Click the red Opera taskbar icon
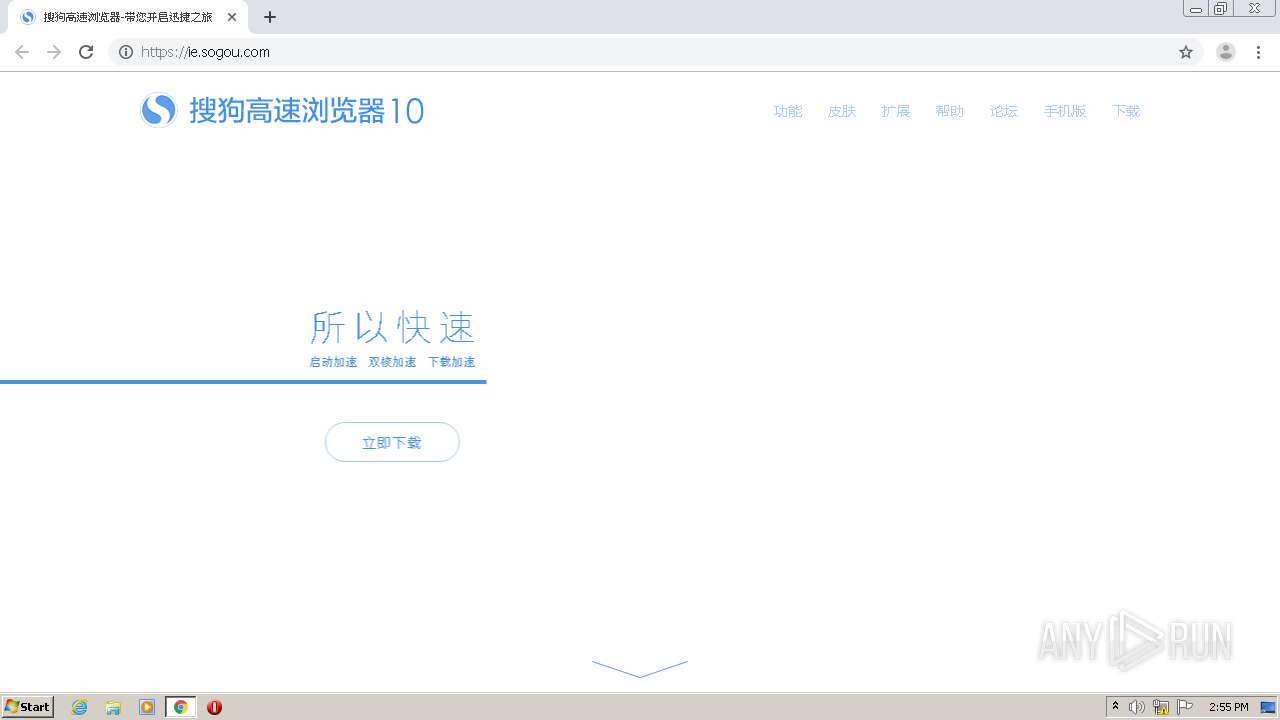 coord(214,707)
